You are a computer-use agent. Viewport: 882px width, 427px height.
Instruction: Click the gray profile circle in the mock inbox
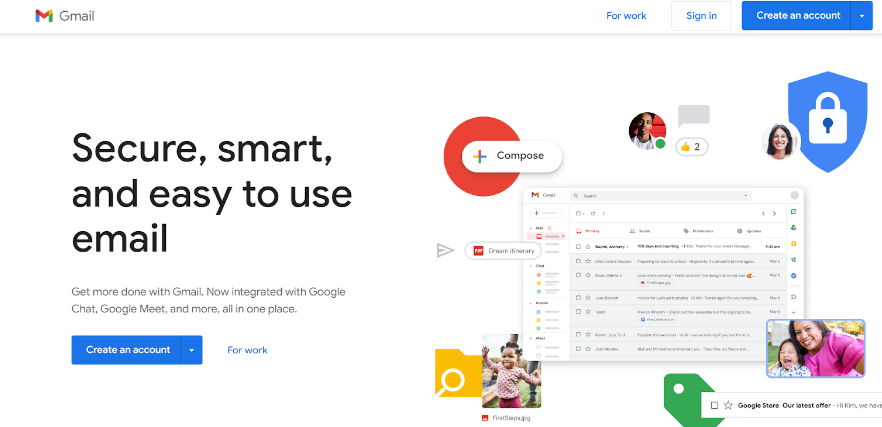[794, 195]
